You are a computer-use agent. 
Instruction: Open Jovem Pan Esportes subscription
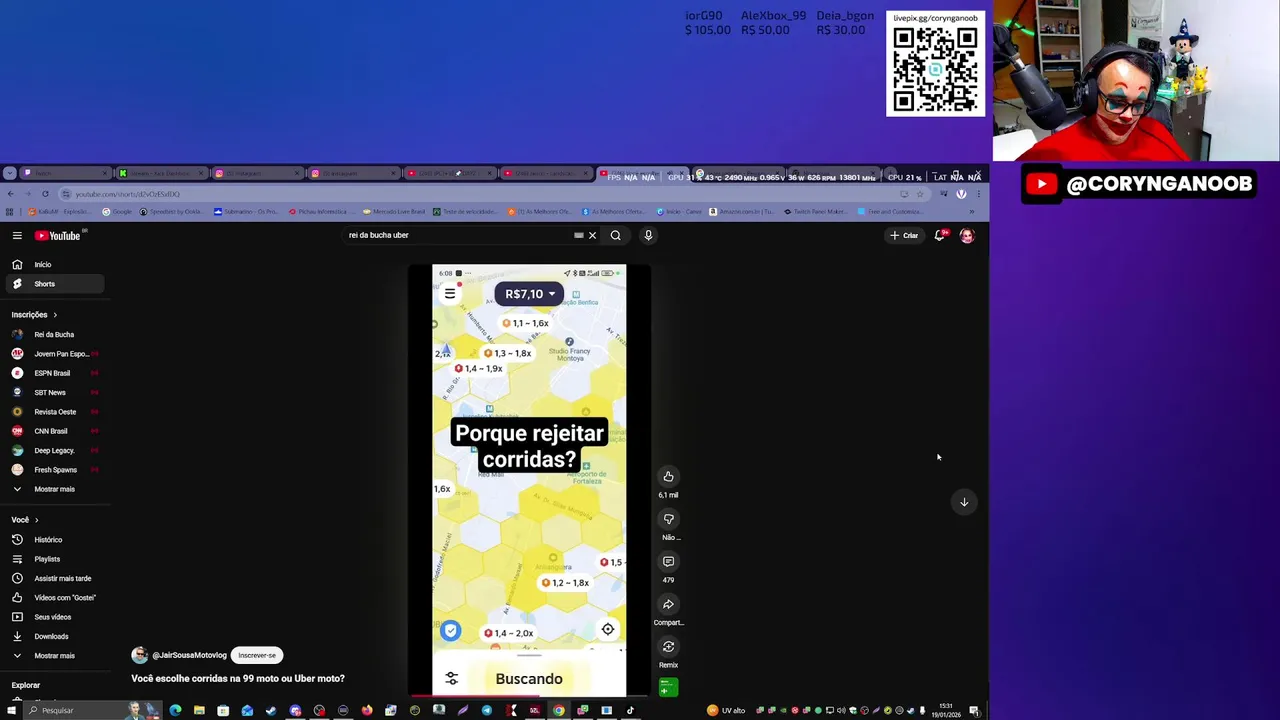(55, 354)
